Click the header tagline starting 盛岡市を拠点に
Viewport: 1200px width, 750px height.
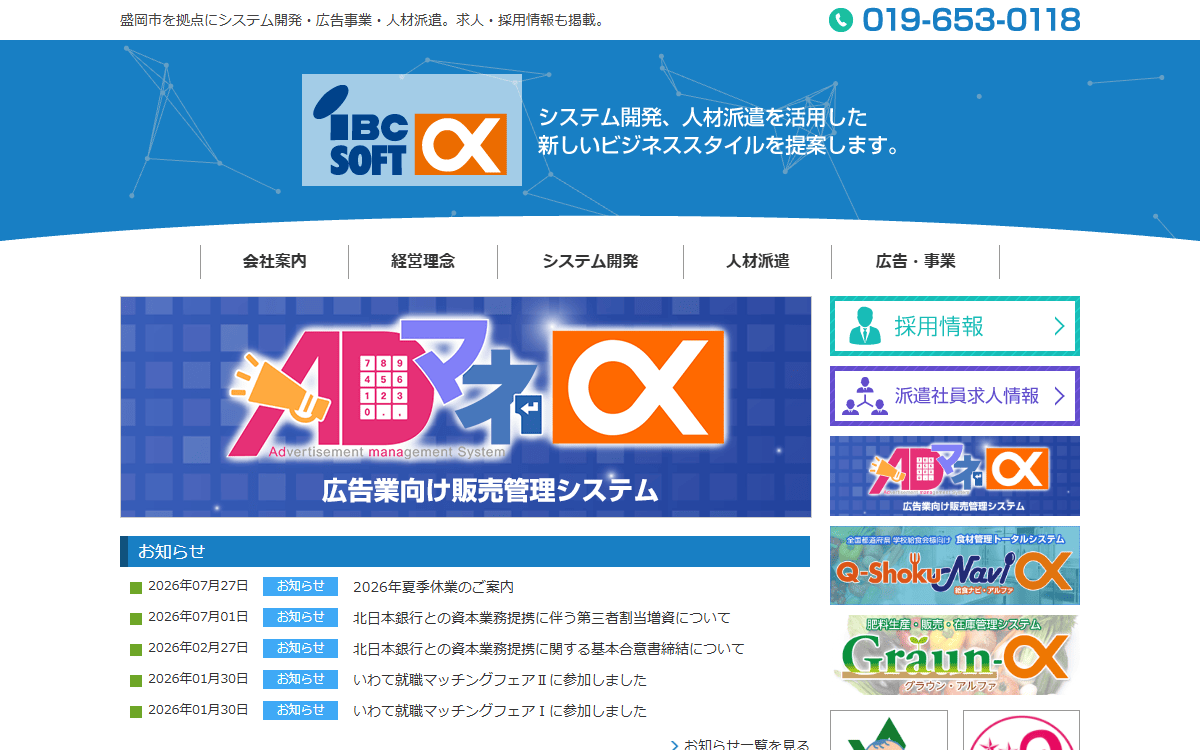click(364, 20)
